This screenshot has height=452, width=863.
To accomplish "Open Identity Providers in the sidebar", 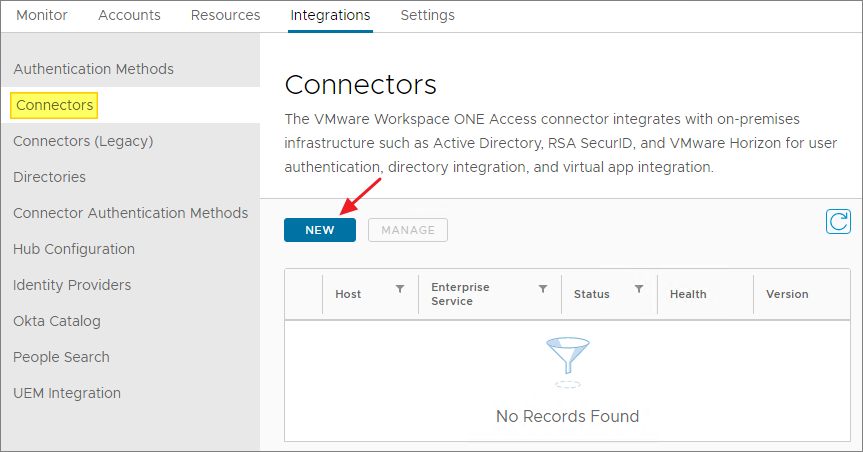I will pyautogui.click(x=72, y=285).
